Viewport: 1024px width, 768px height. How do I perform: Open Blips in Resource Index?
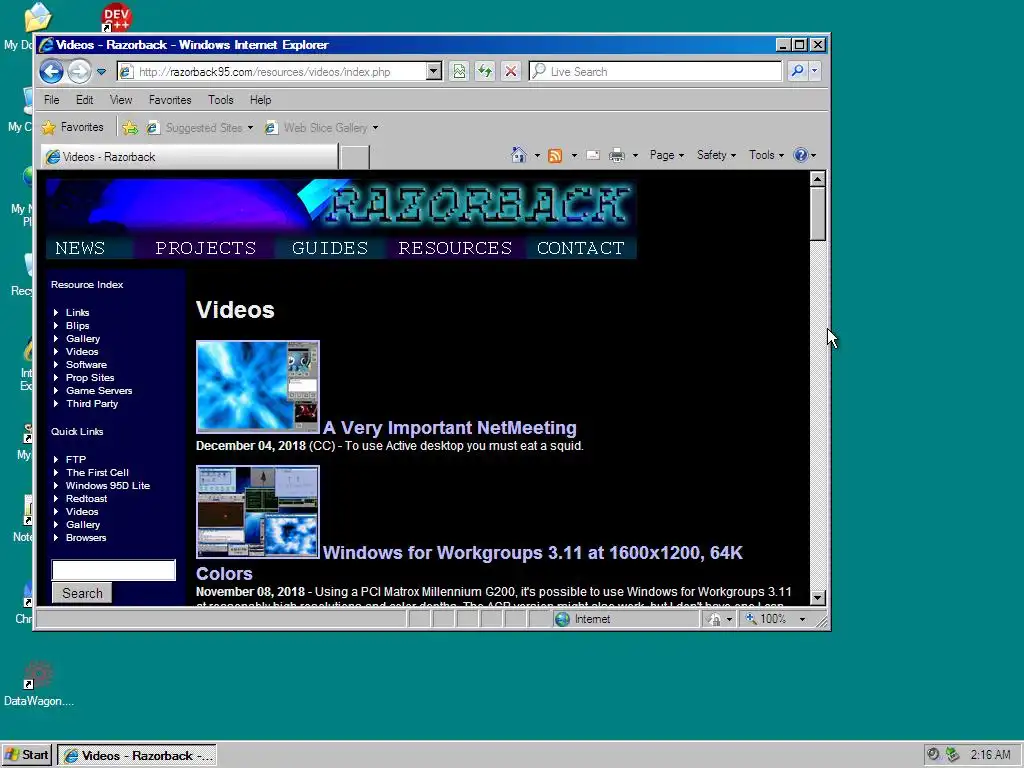click(77, 326)
